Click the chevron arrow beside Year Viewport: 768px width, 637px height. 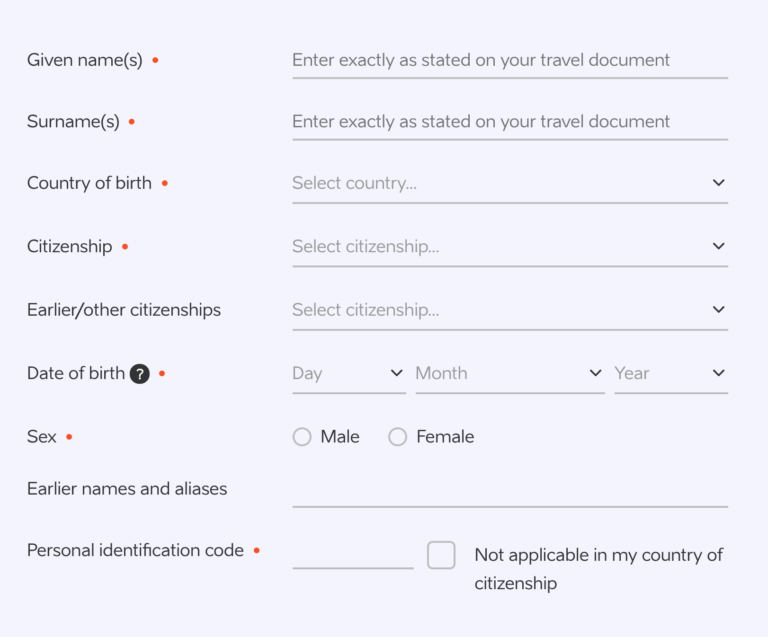point(718,373)
